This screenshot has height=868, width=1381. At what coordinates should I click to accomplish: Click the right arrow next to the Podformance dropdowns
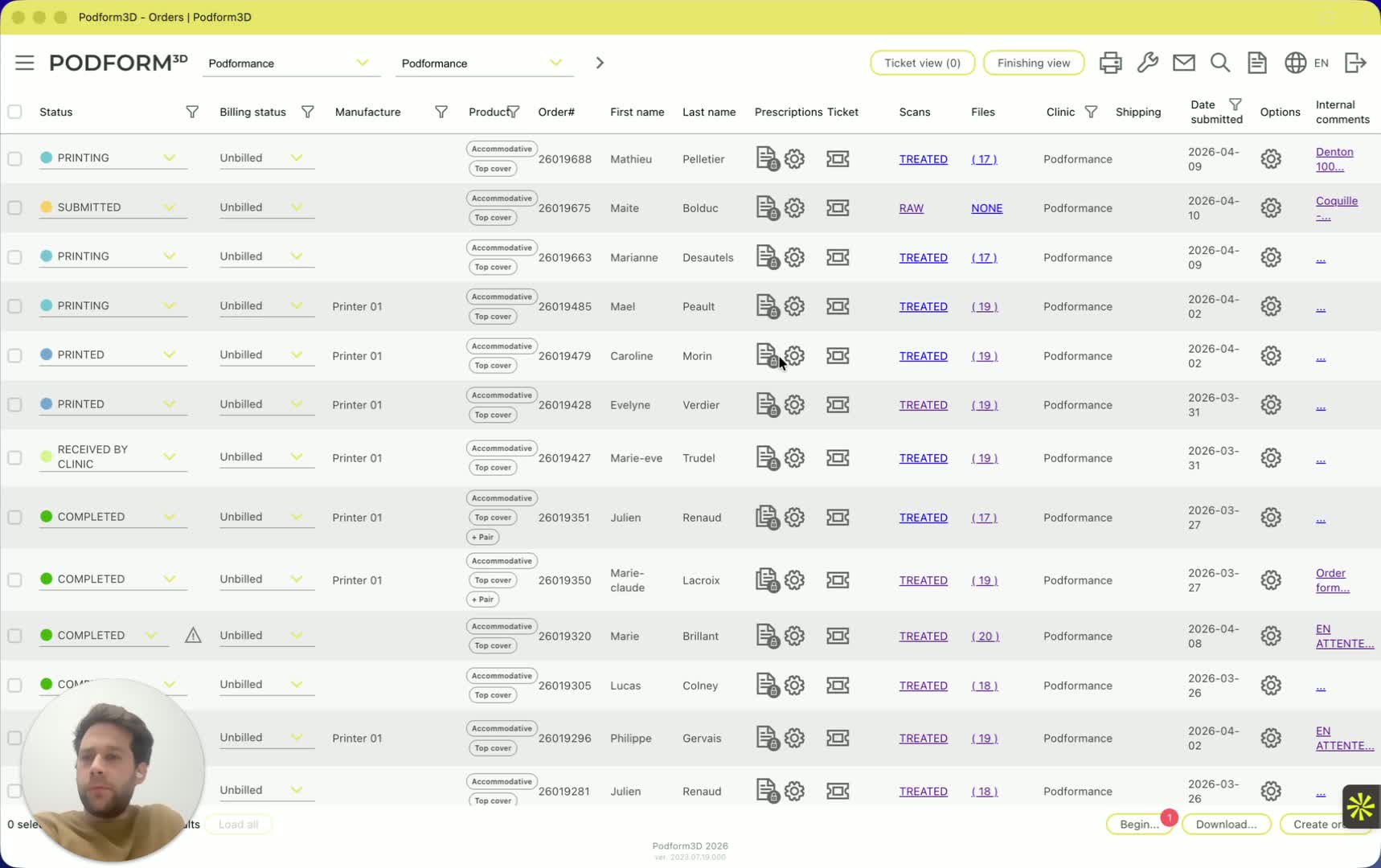[600, 63]
